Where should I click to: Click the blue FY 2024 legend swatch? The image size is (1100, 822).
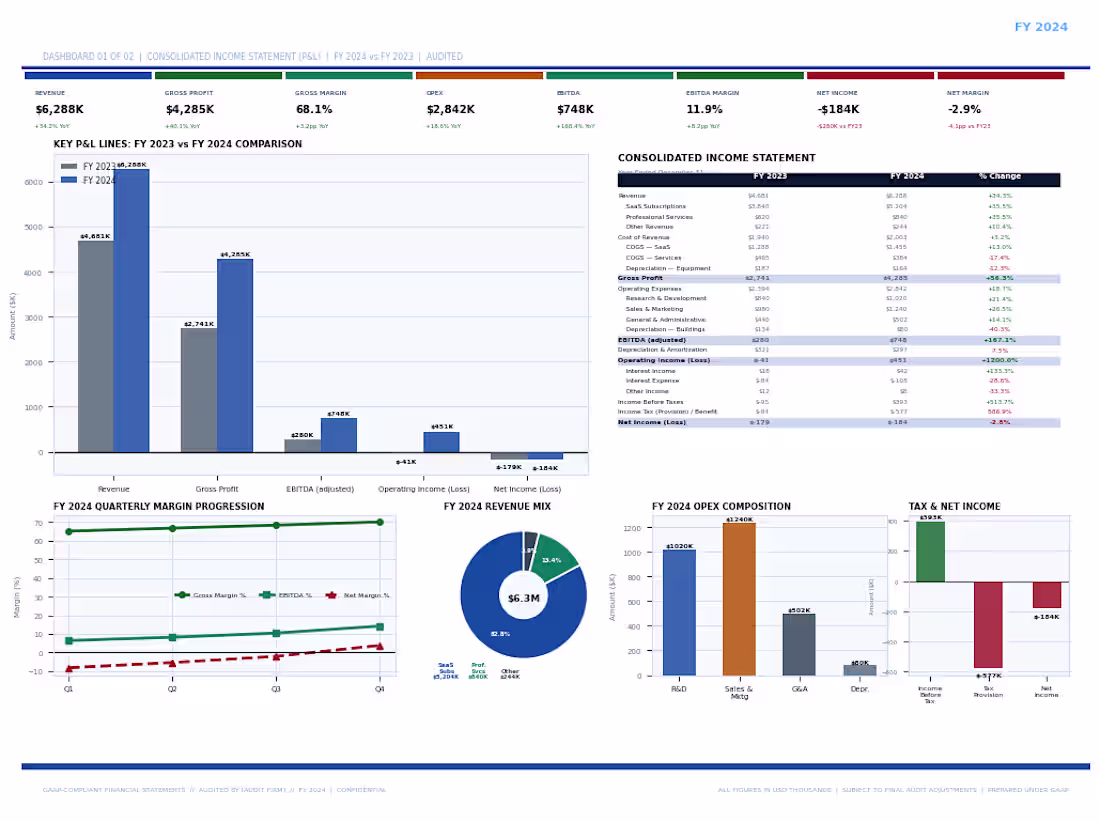coord(69,180)
